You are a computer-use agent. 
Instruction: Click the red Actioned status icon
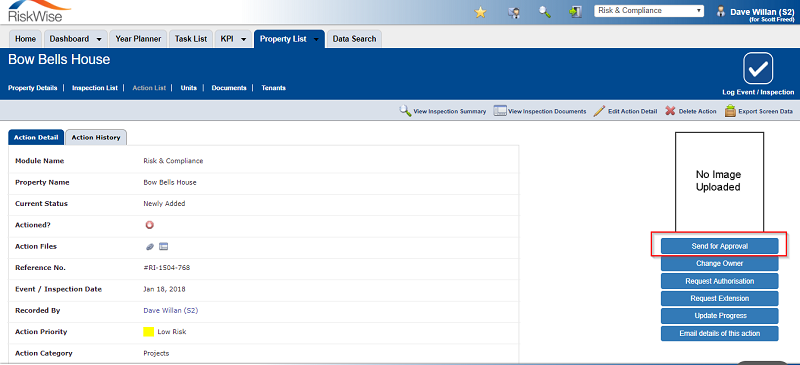149,225
